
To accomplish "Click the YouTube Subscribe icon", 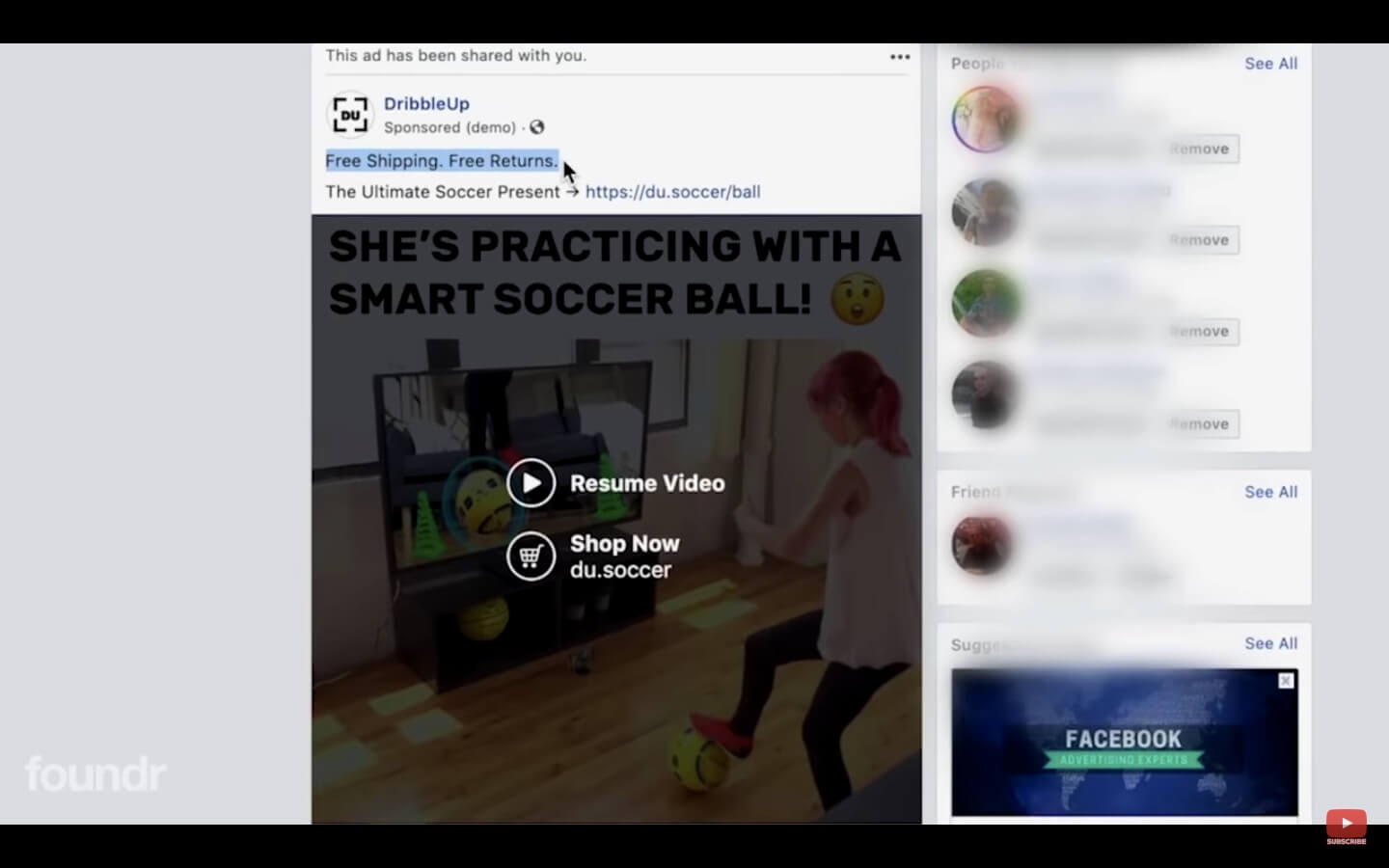I will (x=1346, y=827).
